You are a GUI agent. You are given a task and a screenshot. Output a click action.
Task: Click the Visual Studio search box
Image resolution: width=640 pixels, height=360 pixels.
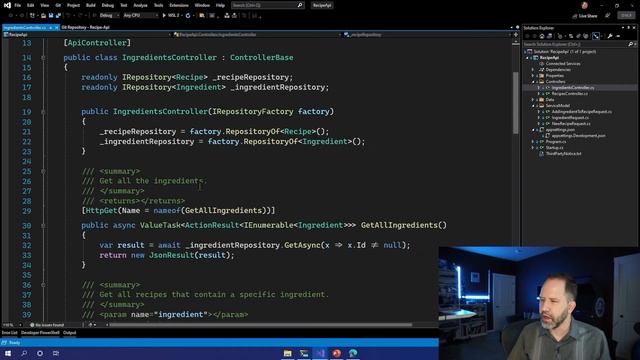(267, 5)
